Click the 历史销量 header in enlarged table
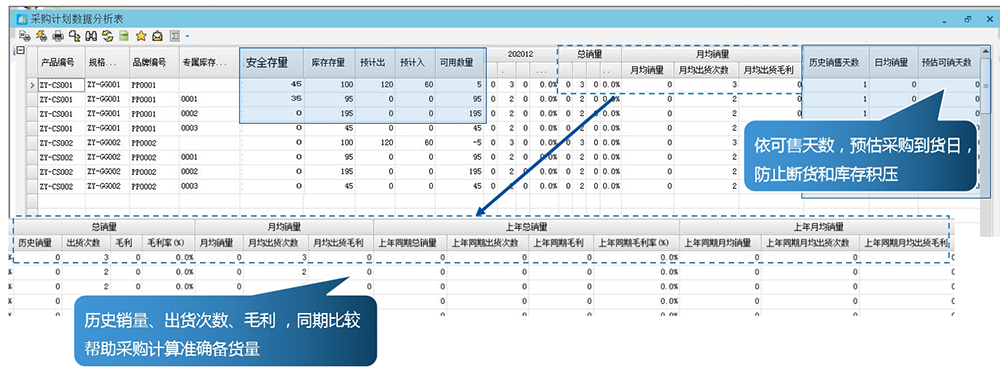Image resolution: width=1000 pixels, height=376 pixels. pyautogui.click(x=38, y=243)
